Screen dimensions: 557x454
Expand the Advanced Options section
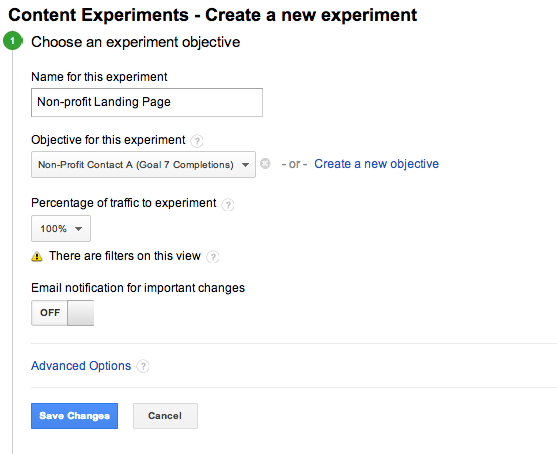[x=81, y=366]
